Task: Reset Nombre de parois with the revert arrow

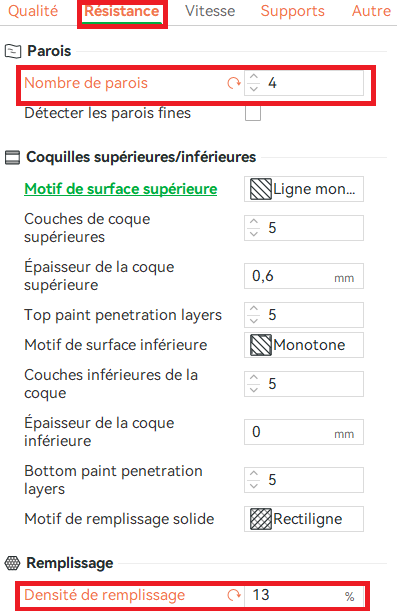Action: pyautogui.click(x=234, y=83)
